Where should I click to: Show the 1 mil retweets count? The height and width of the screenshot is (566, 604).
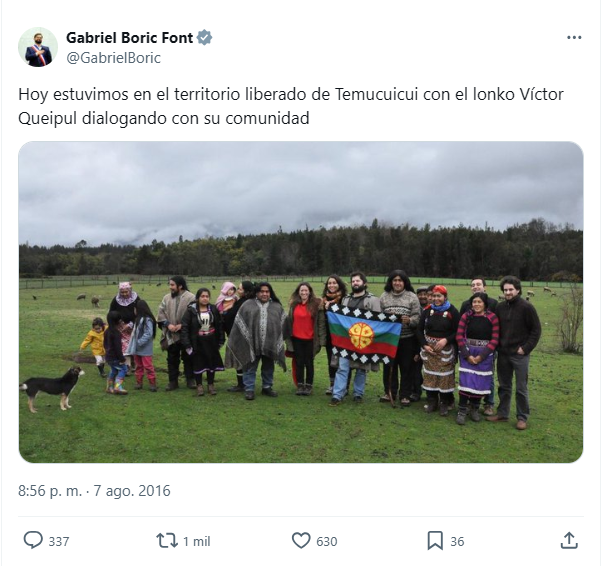[196, 541]
